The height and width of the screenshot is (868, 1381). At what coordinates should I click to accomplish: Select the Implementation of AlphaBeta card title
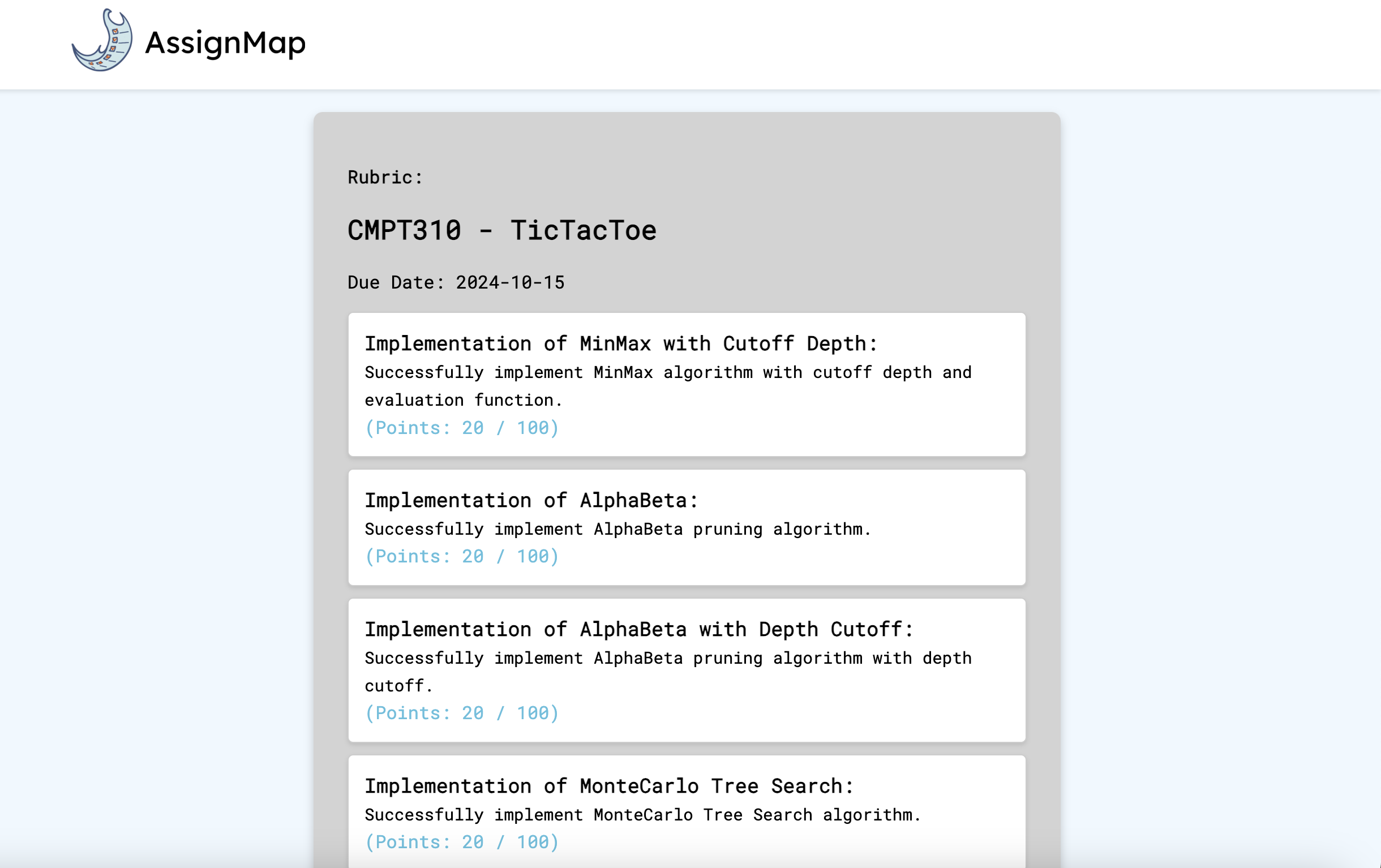tap(531, 500)
